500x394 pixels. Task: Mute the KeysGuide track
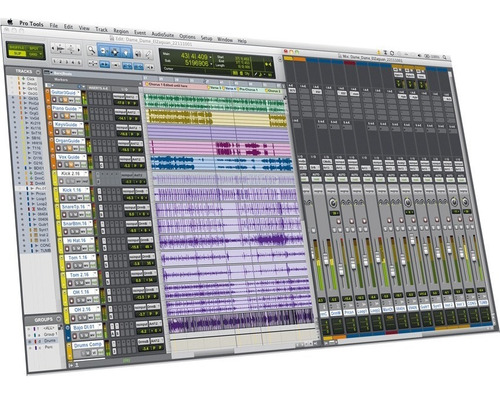68,132
